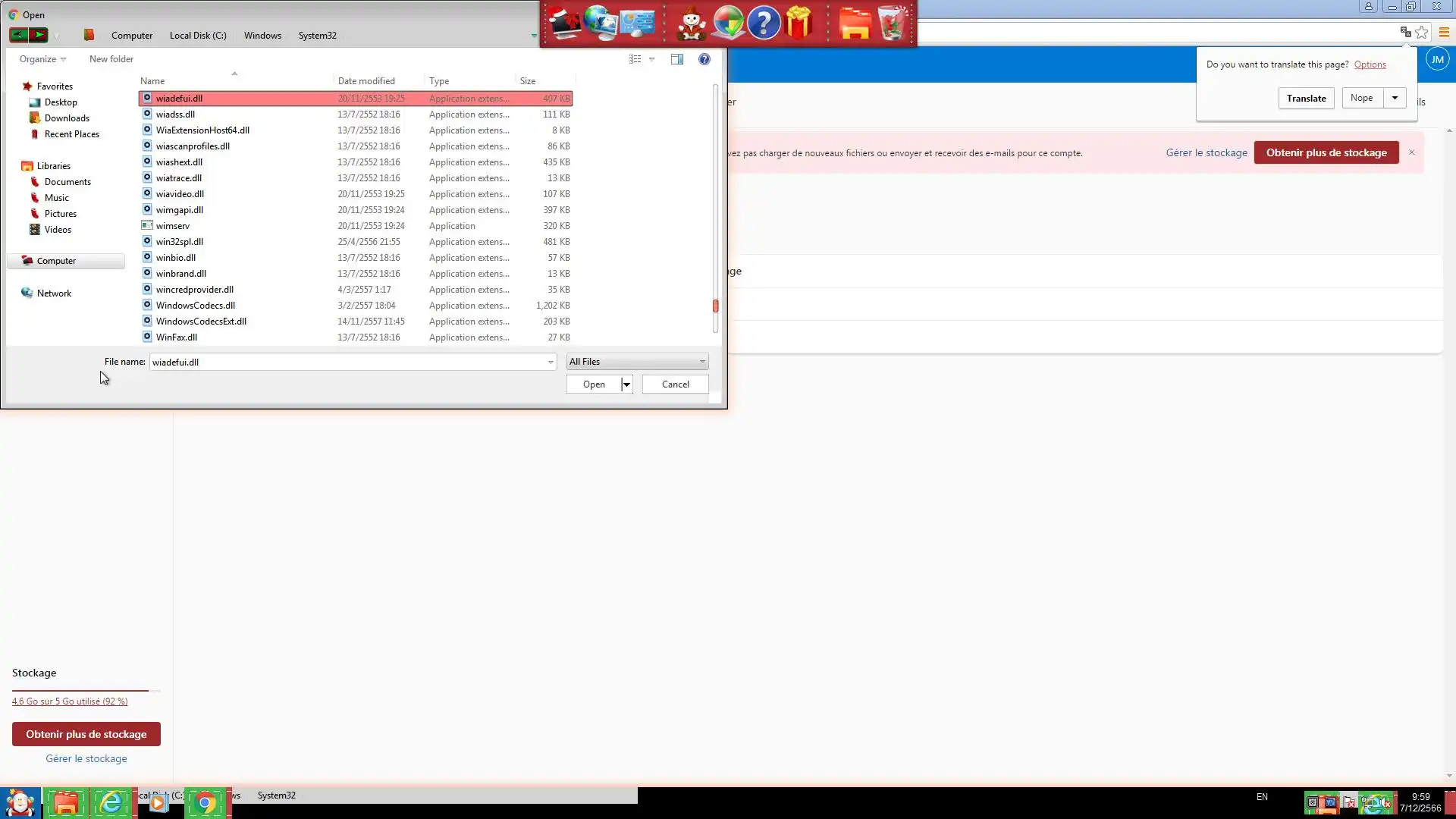
Task: Open the All Files type filter dropdown
Action: (637, 362)
